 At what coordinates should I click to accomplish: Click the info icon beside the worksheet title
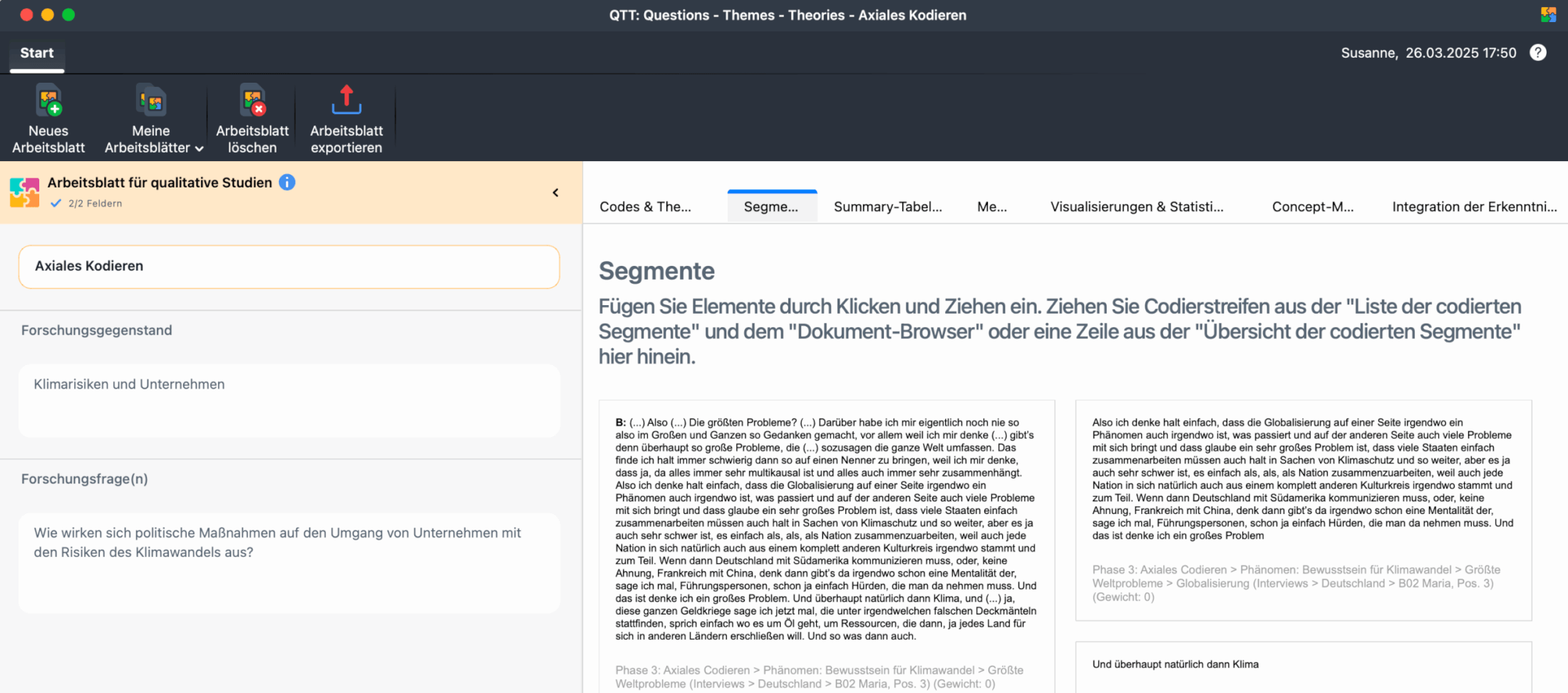pos(287,183)
